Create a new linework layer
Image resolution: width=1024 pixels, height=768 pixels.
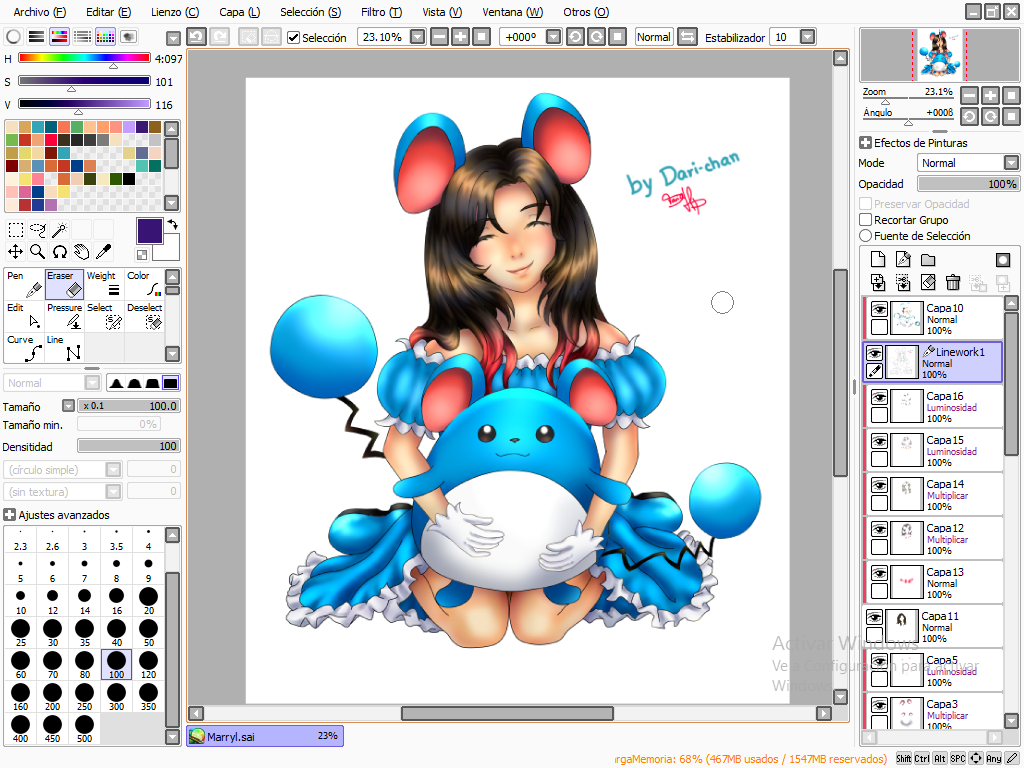point(903,260)
